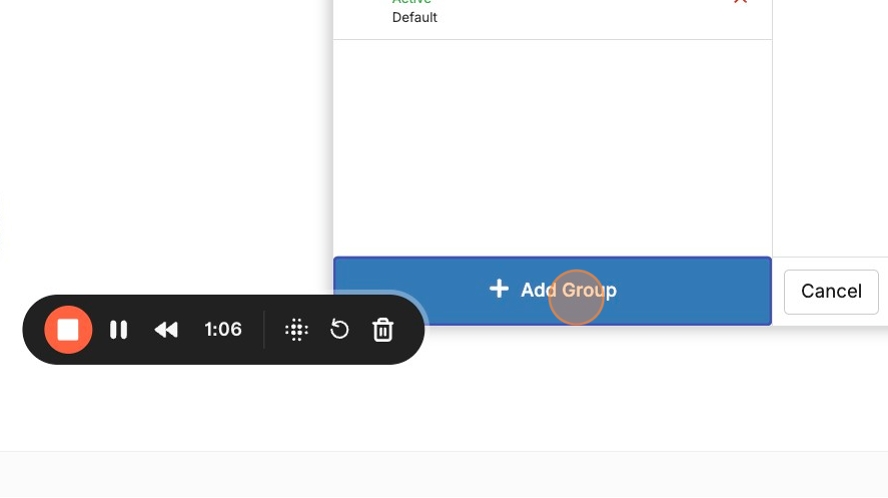Remove the Default group with red X
The height and width of the screenshot is (498, 888).
[x=740, y=2]
